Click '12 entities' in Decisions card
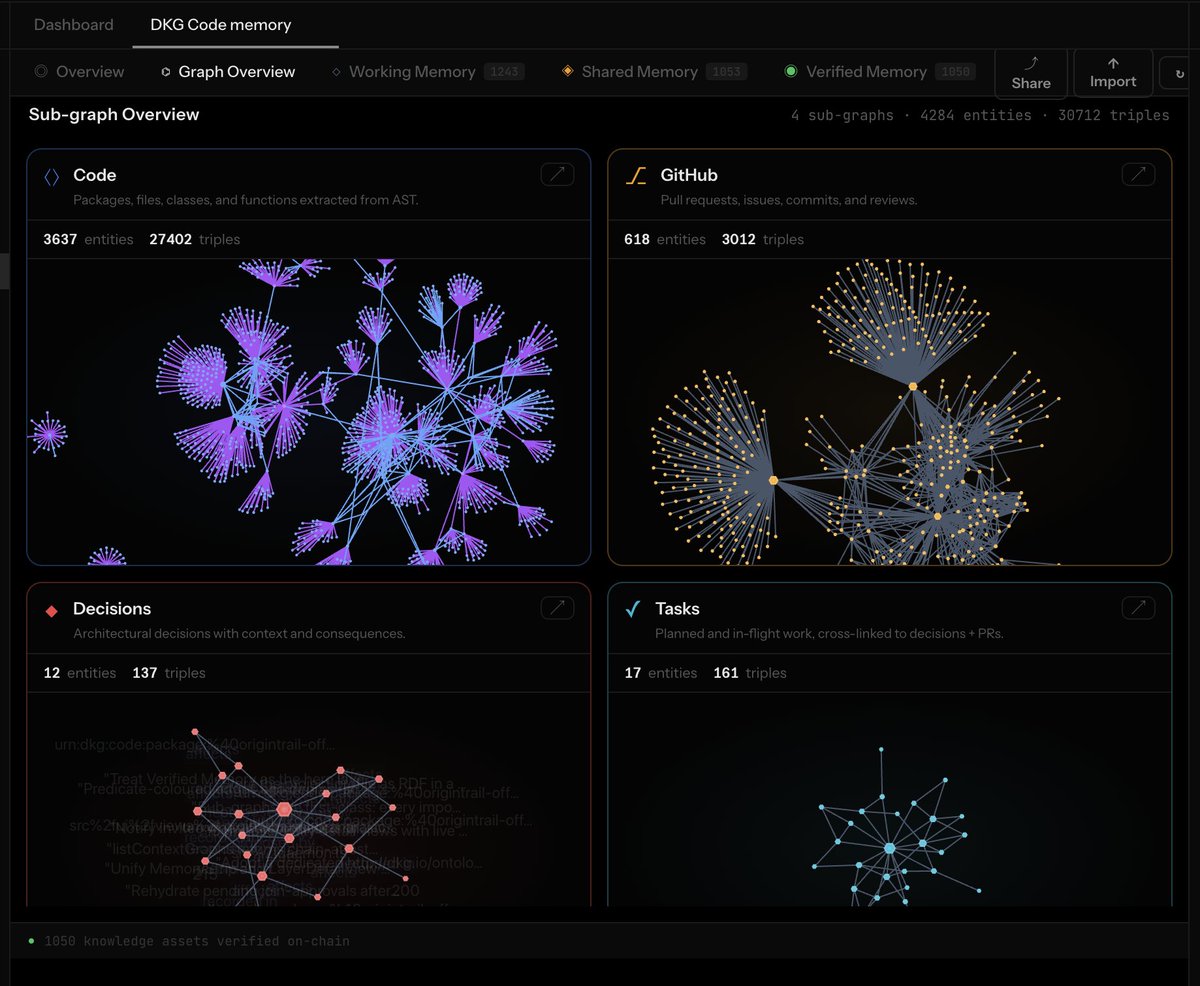1200x986 pixels. [80, 673]
